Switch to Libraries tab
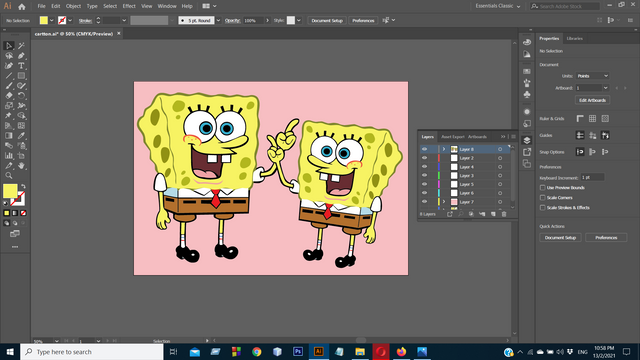 tap(574, 38)
